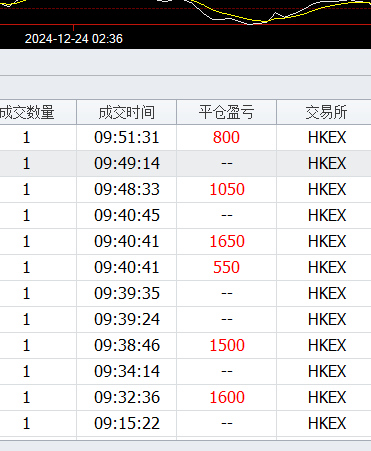Click the -- profit cell at 09:15:22
Screen dimensions: 371x451
point(227,423)
